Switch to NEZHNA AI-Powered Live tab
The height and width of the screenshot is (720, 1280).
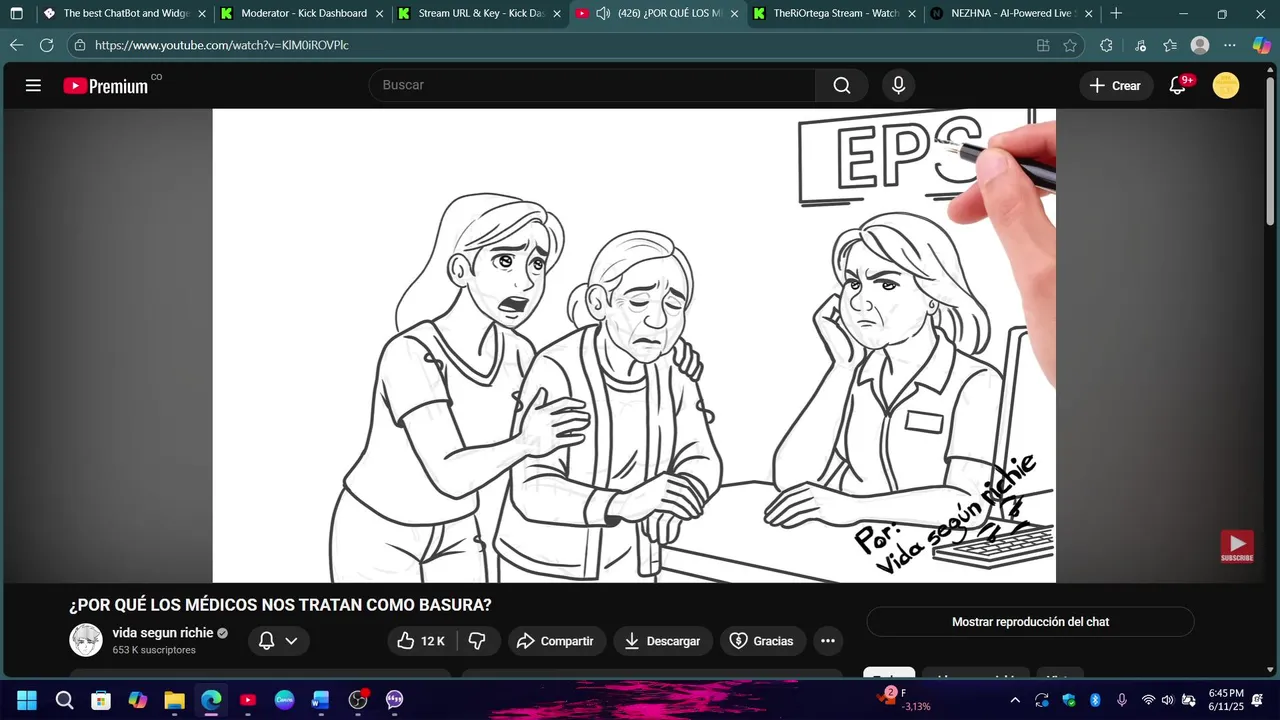1011,13
